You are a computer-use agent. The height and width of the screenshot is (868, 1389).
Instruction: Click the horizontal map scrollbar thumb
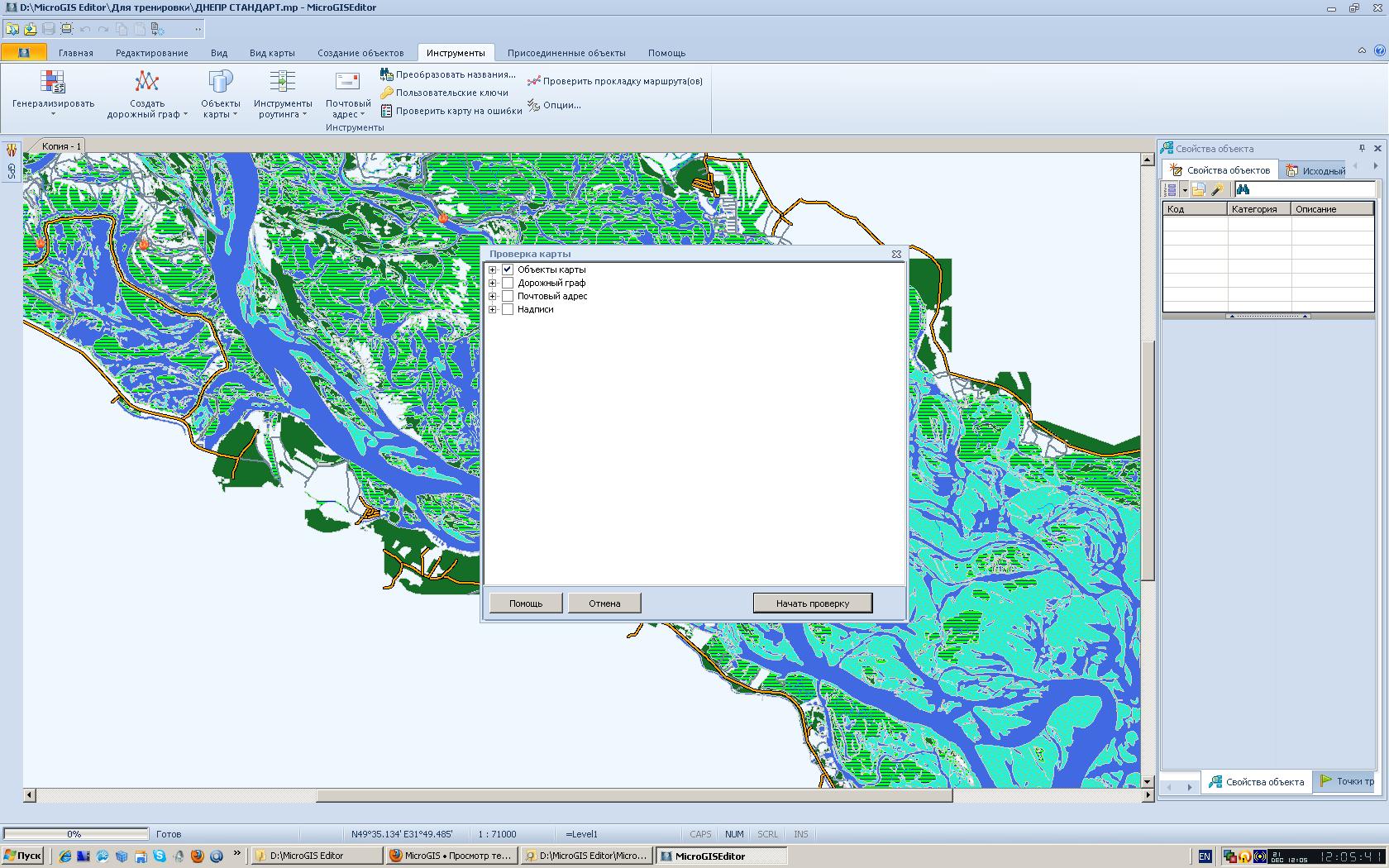point(634,795)
